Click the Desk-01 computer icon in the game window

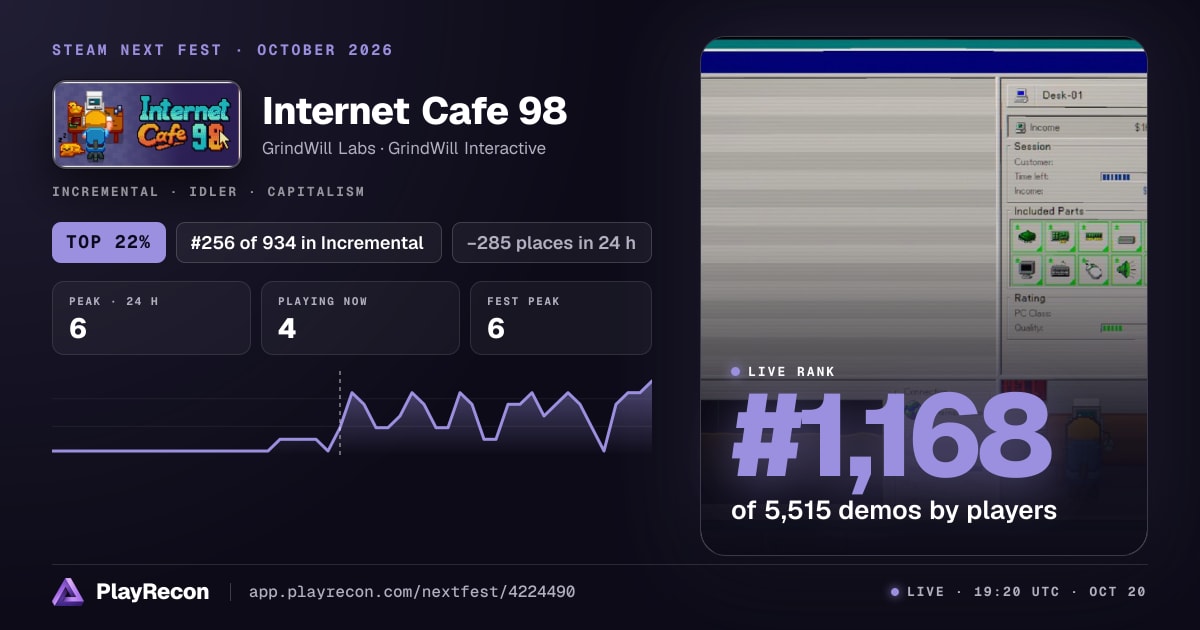(x=1022, y=96)
